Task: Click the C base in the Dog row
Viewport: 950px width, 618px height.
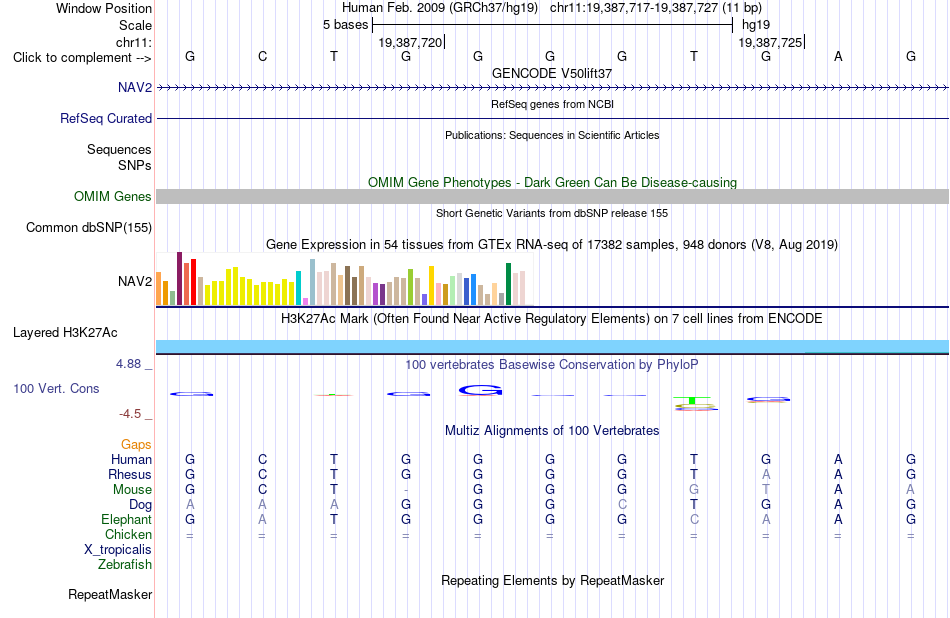Action: click(x=622, y=504)
